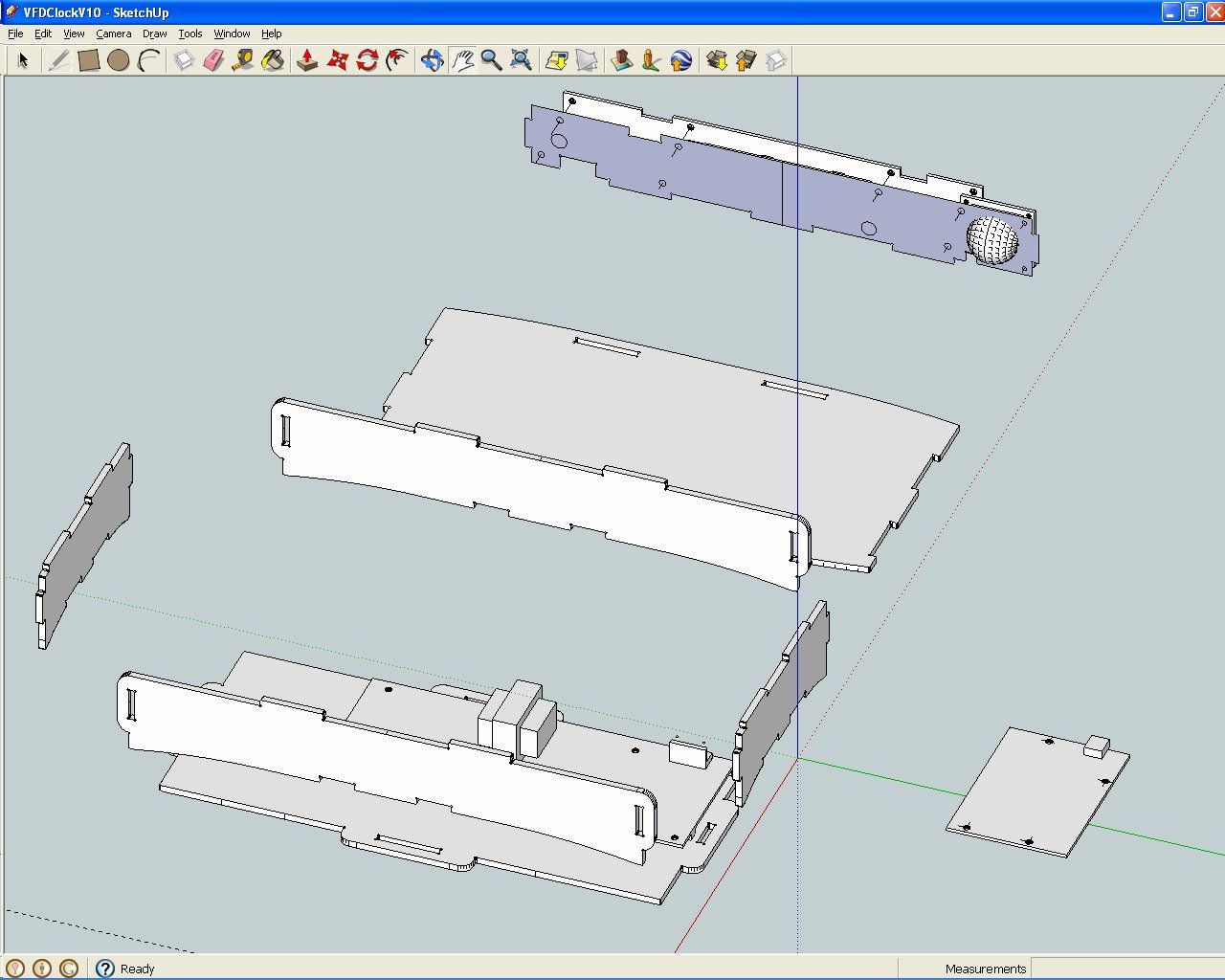Open the Draw menu
Image resolution: width=1225 pixels, height=980 pixels.
click(154, 33)
